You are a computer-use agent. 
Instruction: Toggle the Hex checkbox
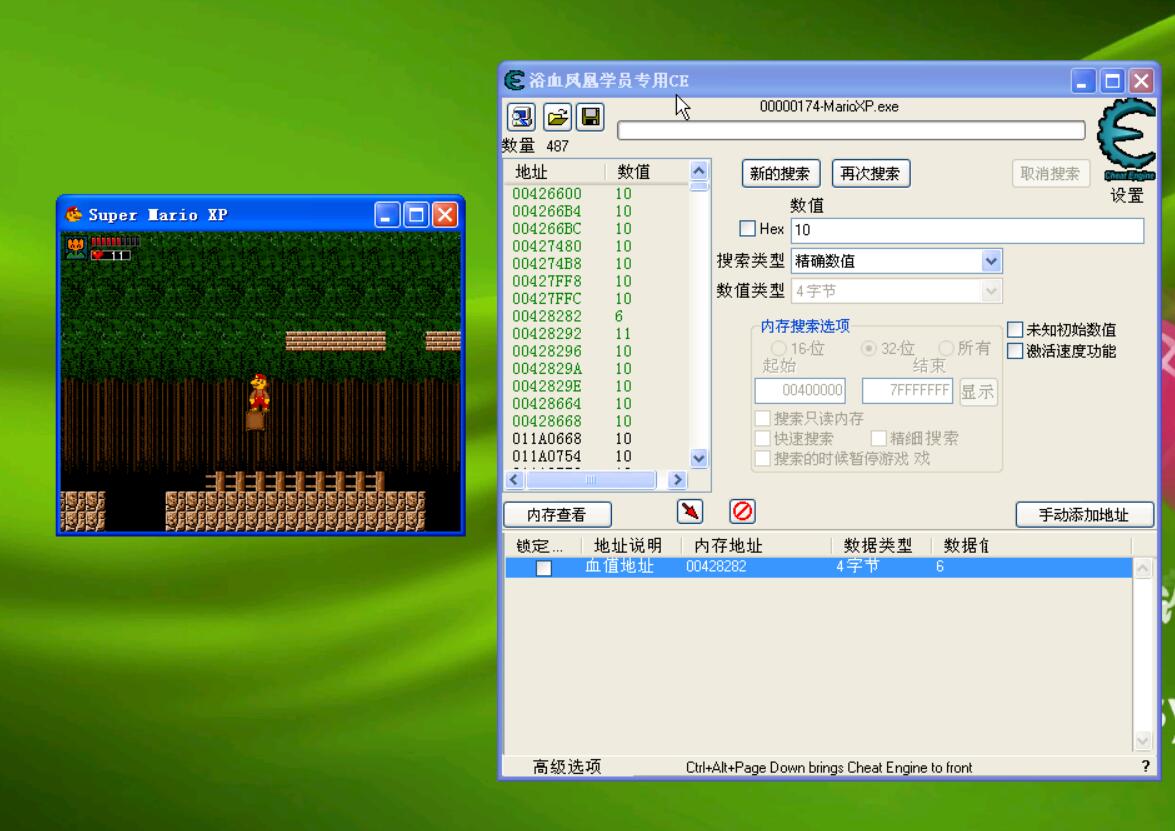[747, 229]
